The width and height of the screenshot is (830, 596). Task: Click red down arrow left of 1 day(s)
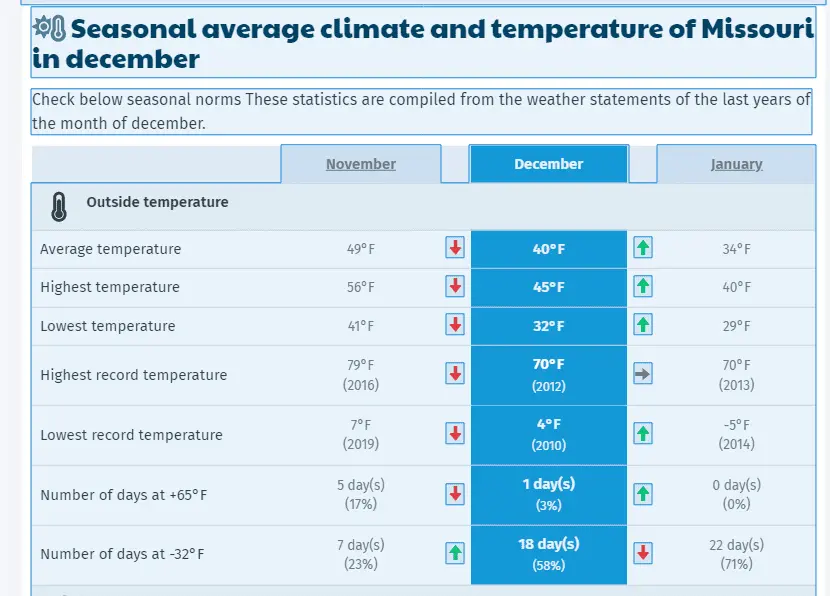click(x=455, y=494)
